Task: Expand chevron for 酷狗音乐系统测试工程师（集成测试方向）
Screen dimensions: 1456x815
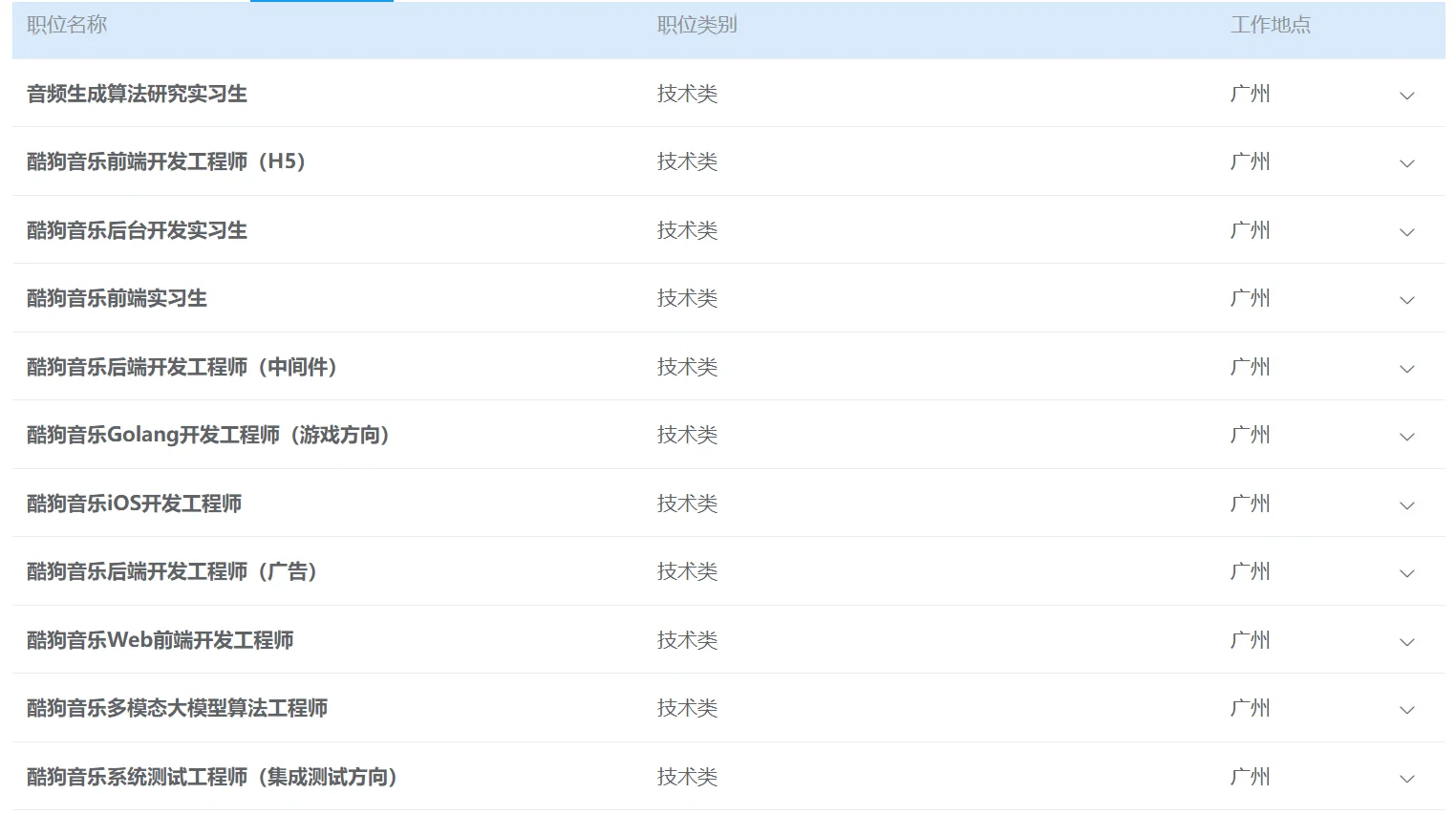Action: click(x=1406, y=779)
